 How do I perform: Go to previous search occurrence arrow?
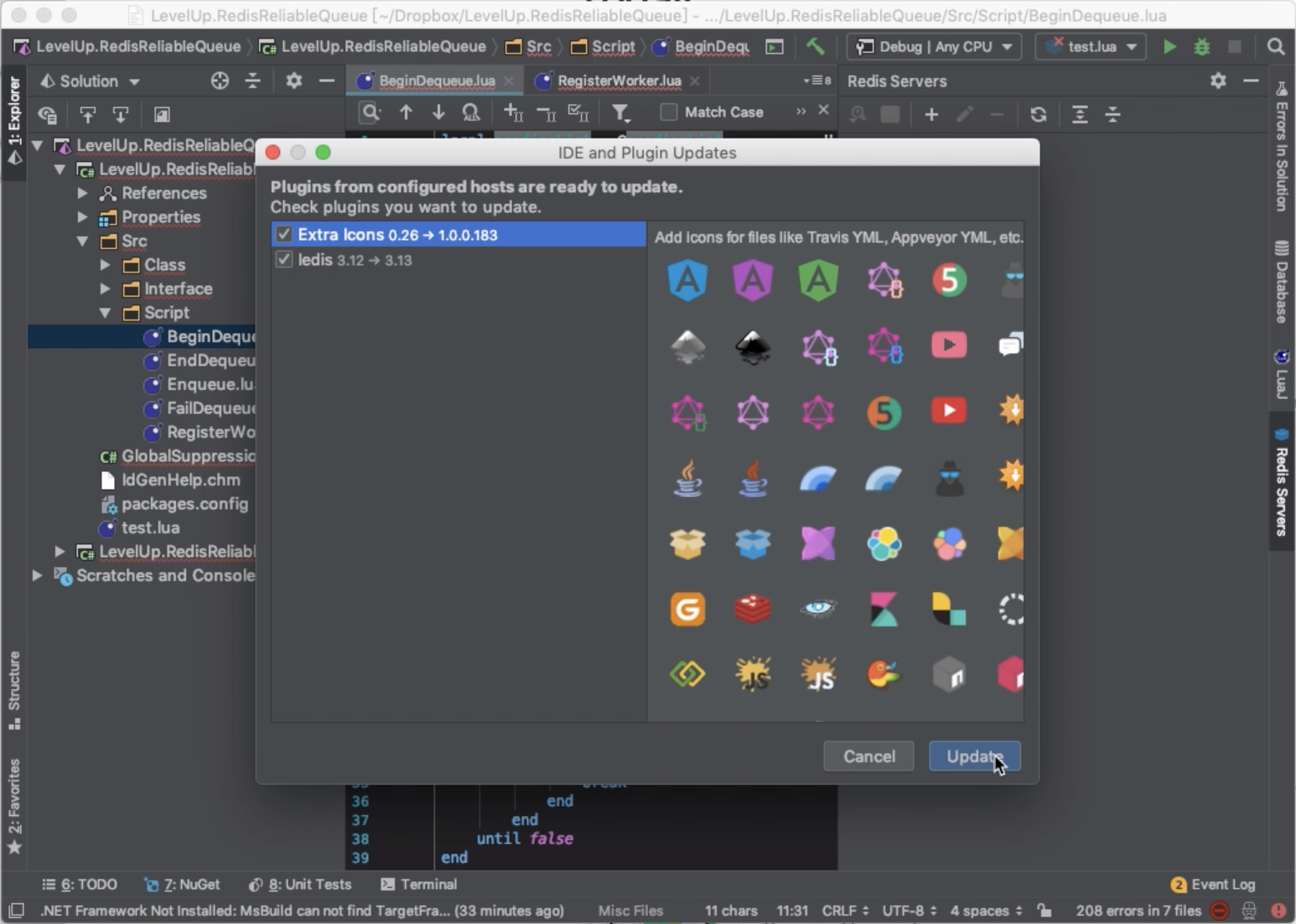coord(406,112)
